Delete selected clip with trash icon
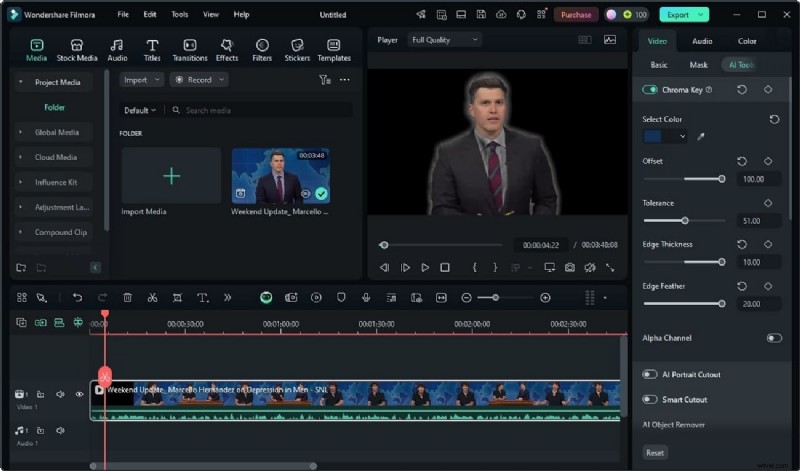800x471 pixels. coord(128,297)
